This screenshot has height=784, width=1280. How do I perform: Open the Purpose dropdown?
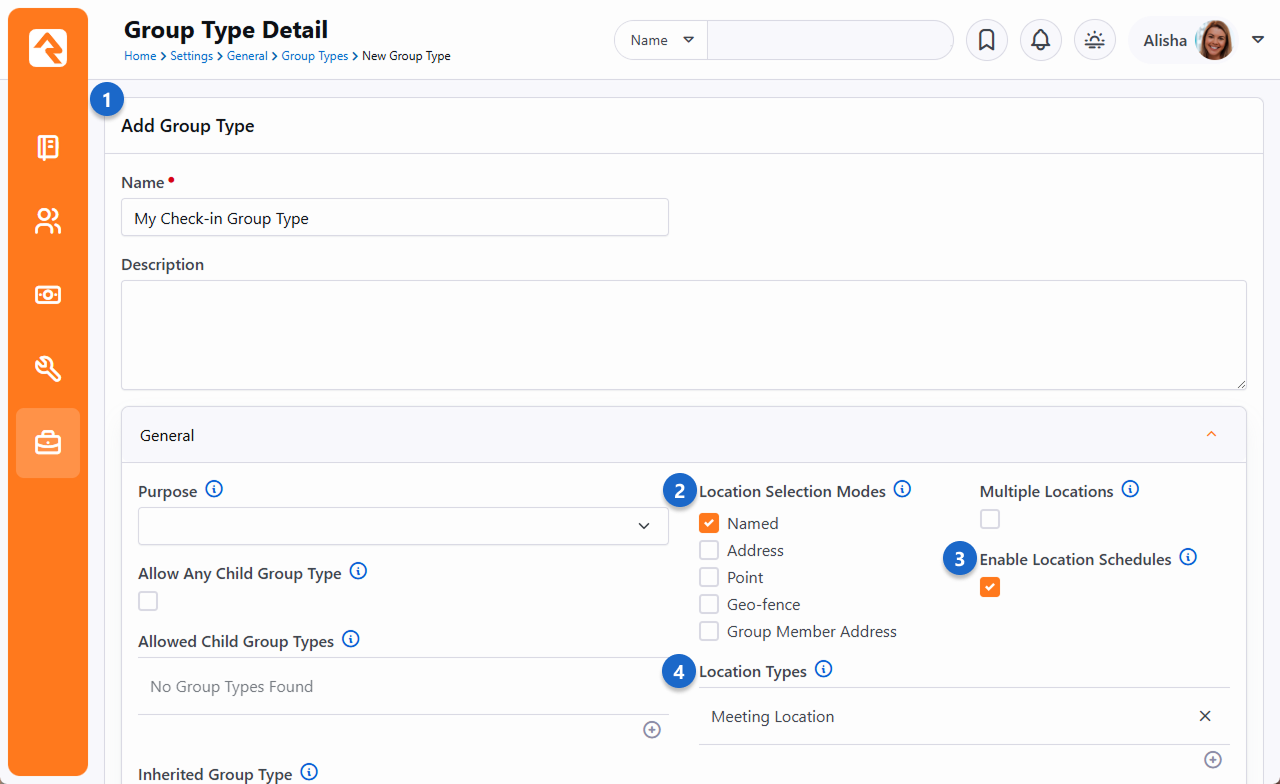pyautogui.click(x=403, y=526)
